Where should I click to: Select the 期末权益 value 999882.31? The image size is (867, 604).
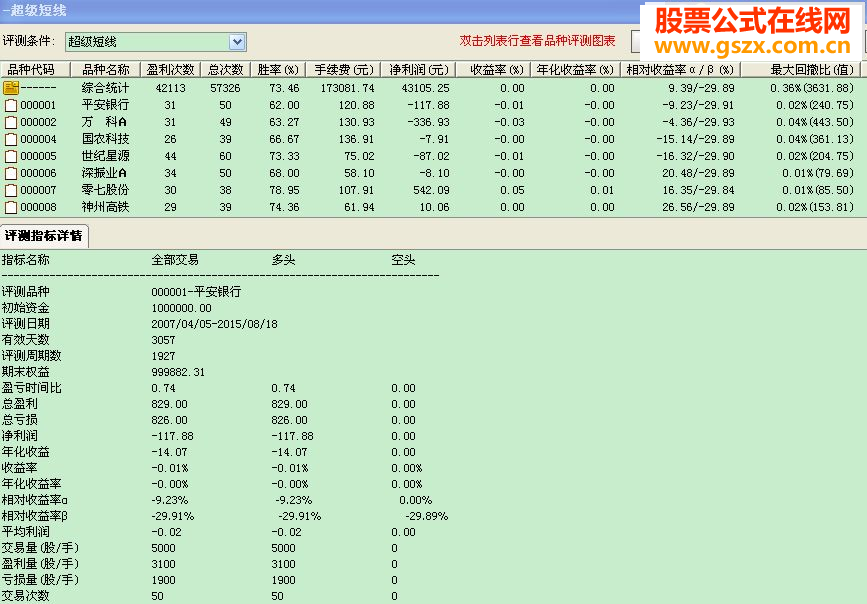coord(178,373)
